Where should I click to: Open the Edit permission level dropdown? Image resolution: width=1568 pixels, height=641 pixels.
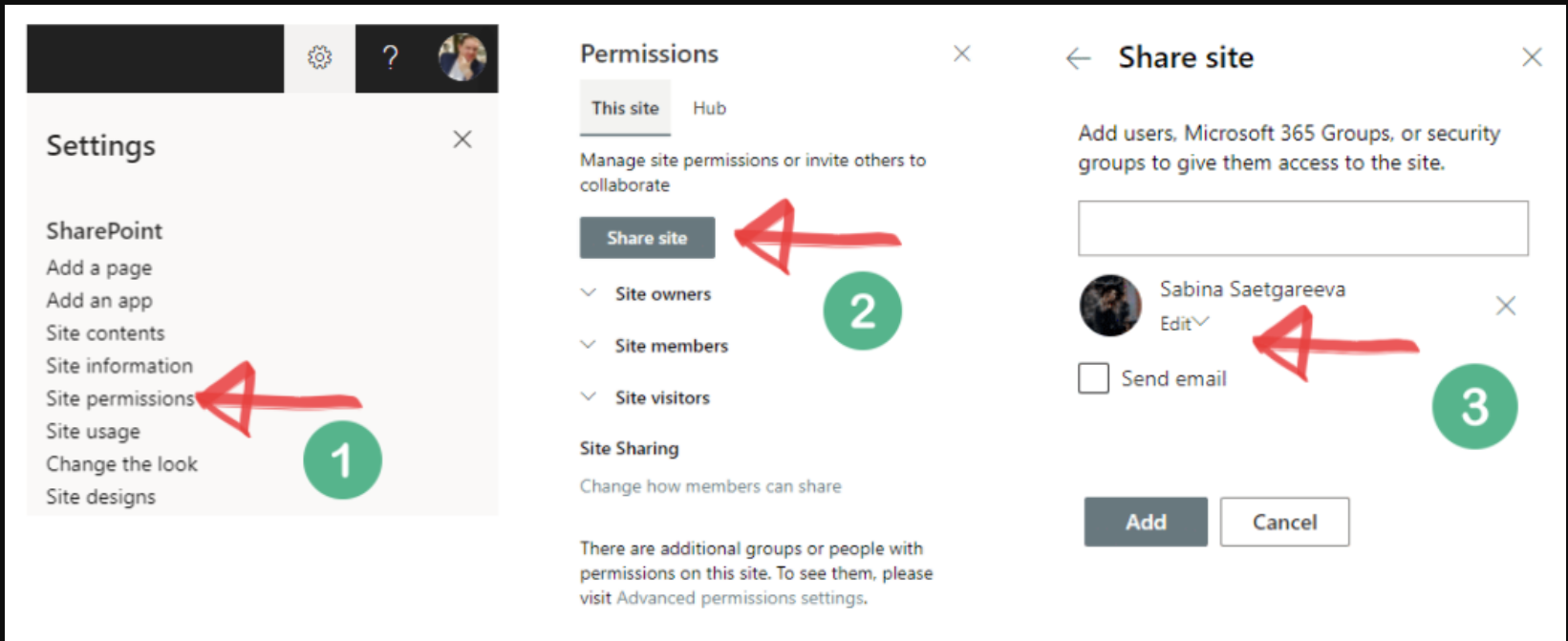click(1184, 324)
